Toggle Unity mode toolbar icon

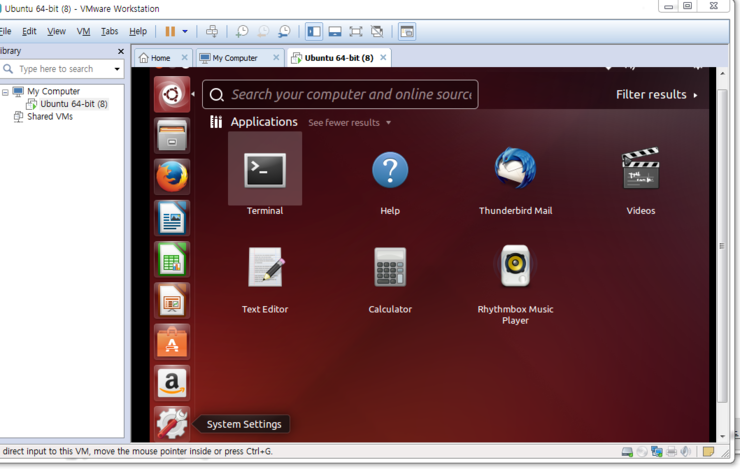pyautogui.click(x=377, y=32)
